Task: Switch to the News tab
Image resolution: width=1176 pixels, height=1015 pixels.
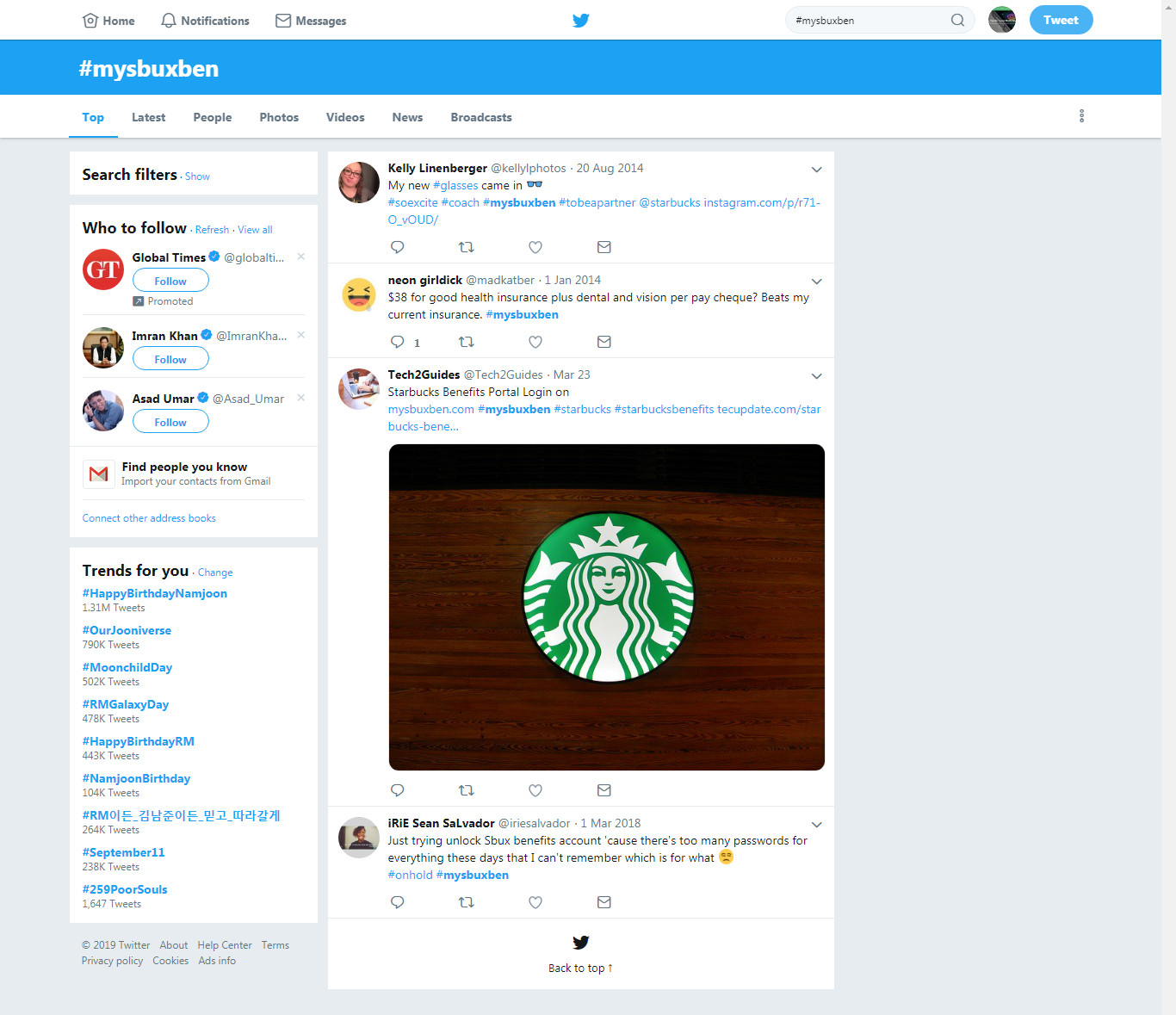Action: pos(407,117)
